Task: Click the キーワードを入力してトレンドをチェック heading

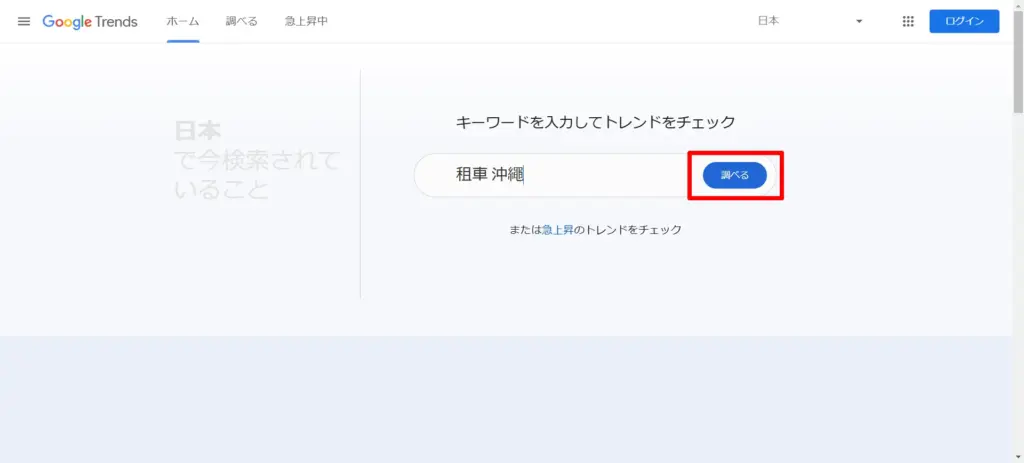Action: click(595, 122)
